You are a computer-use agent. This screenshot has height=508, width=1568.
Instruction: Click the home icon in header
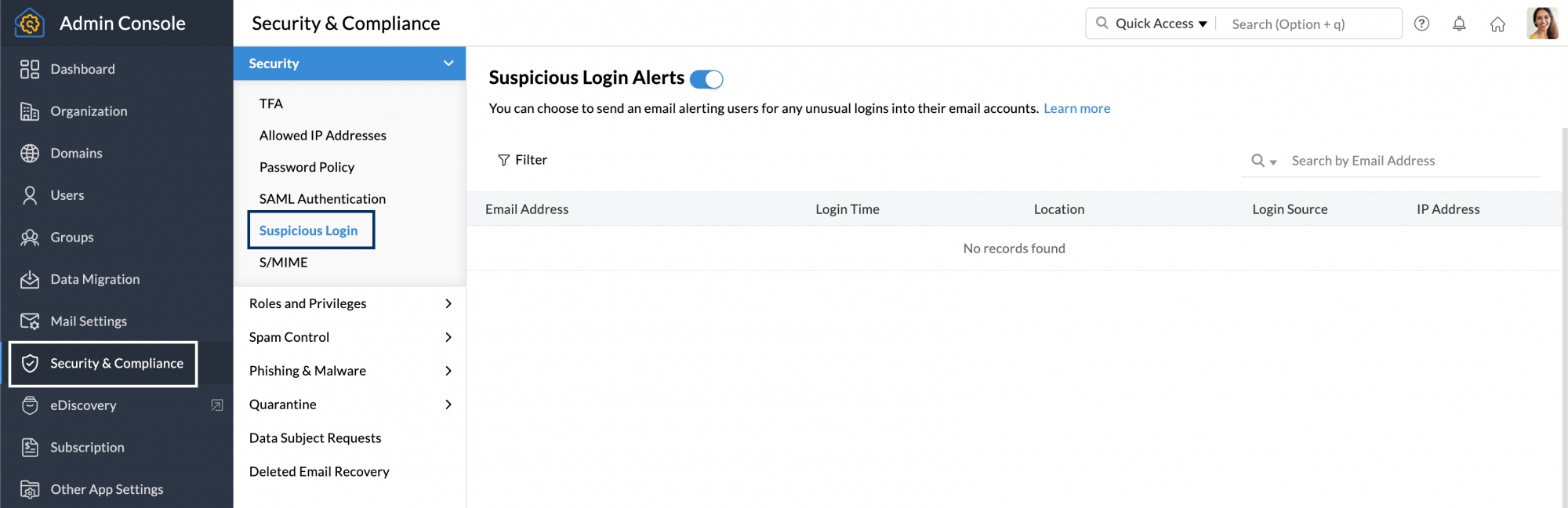pyautogui.click(x=1497, y=24)
